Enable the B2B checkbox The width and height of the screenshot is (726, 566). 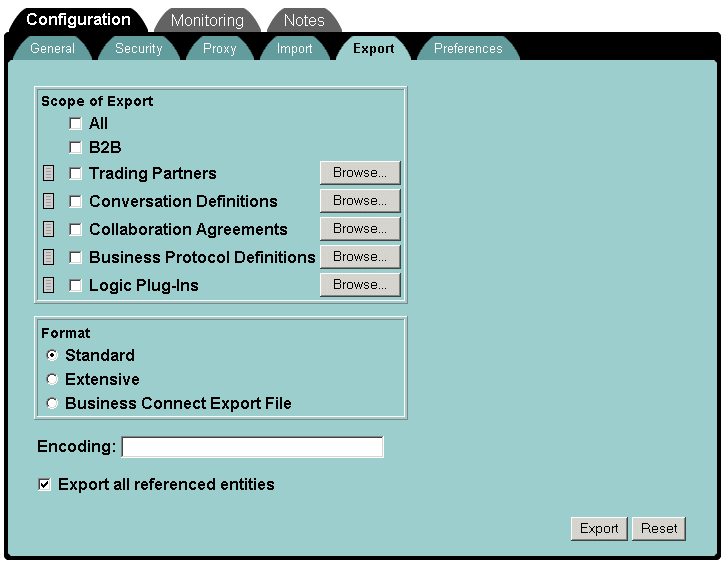pyautogui.click(x=75, y=147)
